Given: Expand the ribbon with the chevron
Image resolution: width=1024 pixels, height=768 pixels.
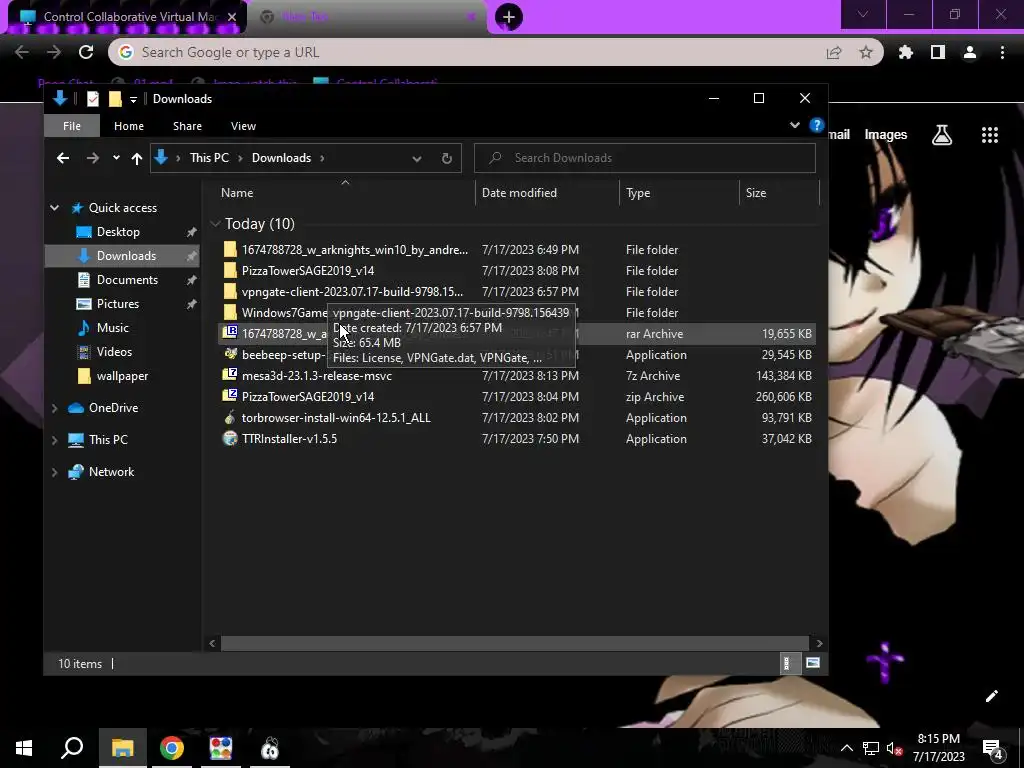Looking at the screenshot, I should click(x=795, y=125).
